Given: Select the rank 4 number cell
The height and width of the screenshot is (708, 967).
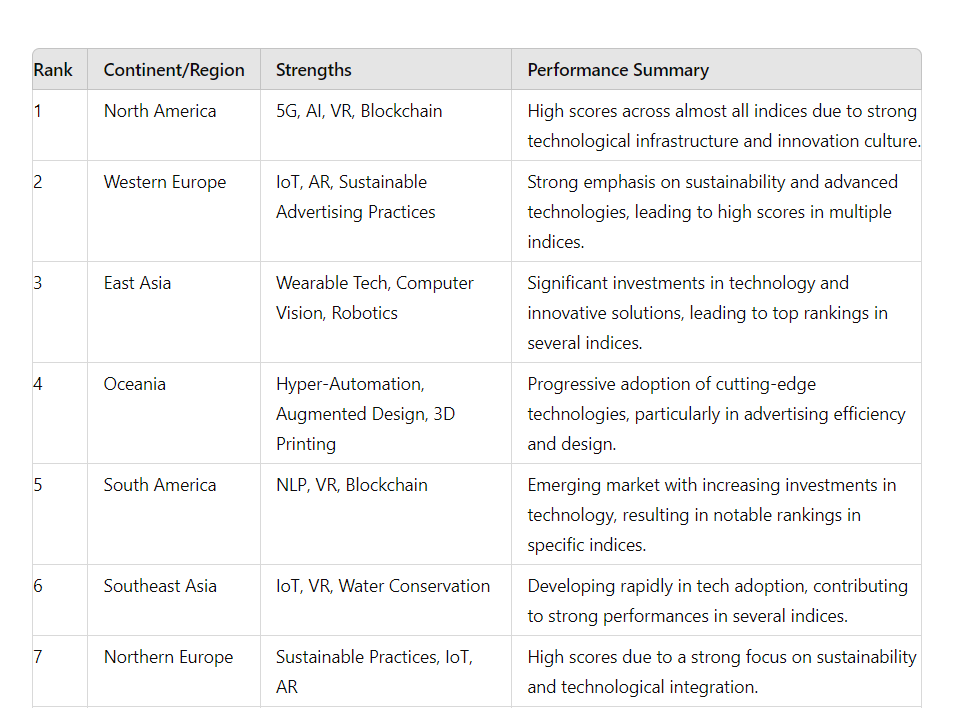Looking at the screenshot, I should pos(60,413).
